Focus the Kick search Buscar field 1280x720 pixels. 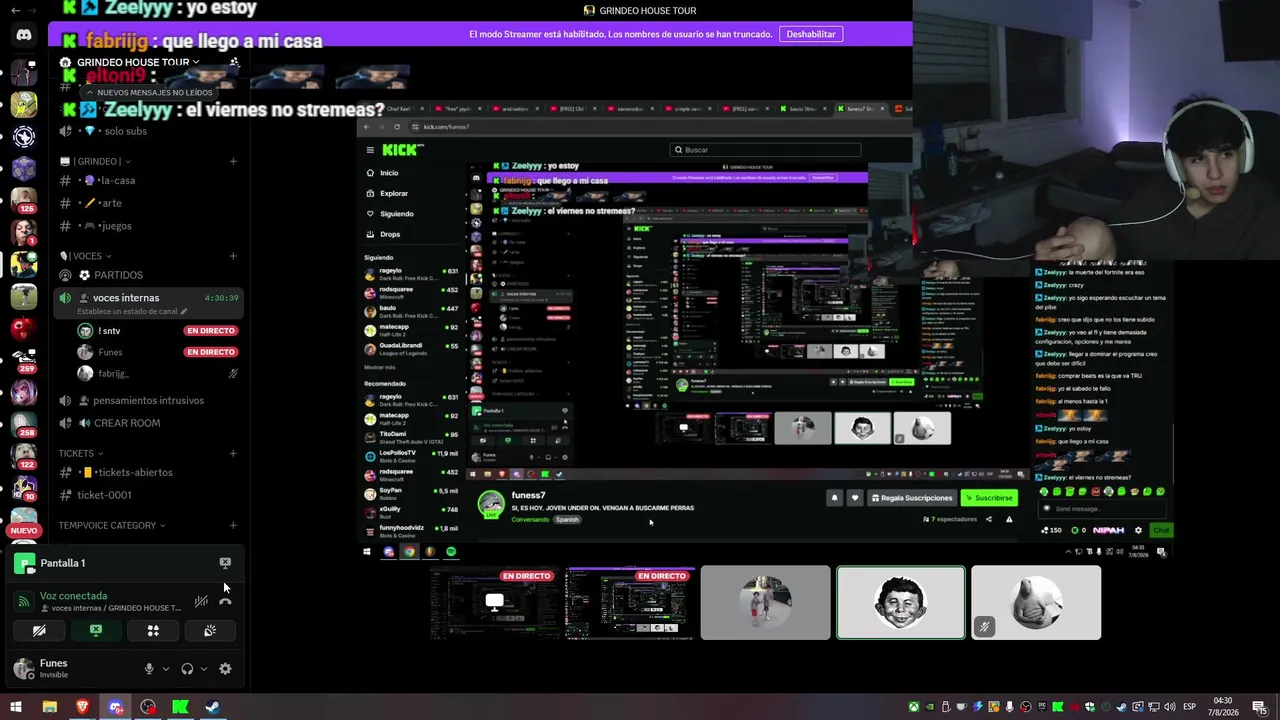pos(766,150)
